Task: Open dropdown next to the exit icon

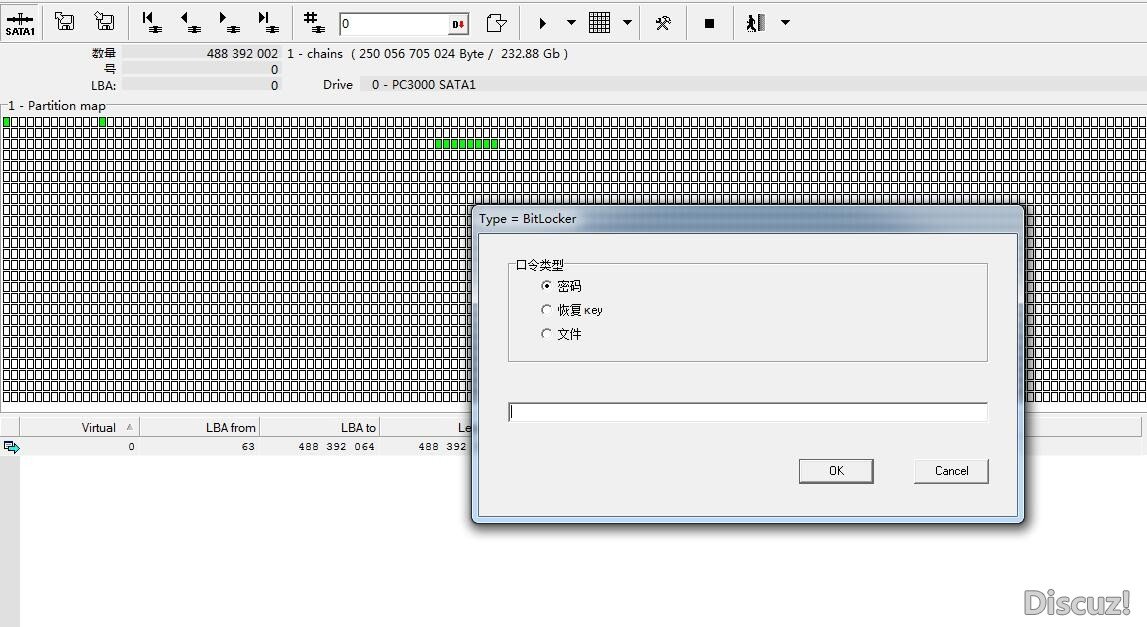Action: click(785, 23)
